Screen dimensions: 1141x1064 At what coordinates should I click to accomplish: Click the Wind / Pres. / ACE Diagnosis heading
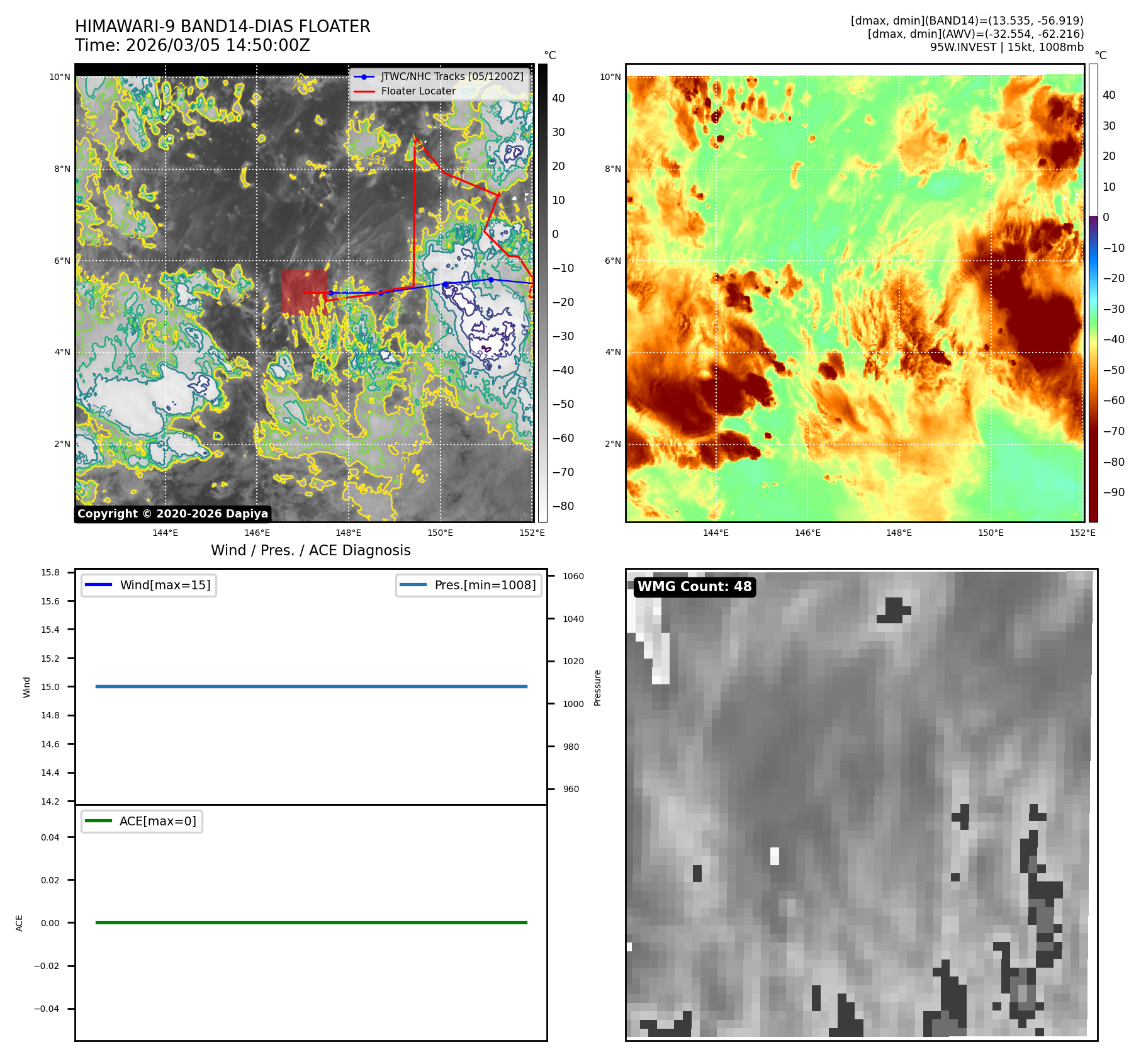pyautogui.click(x=310, y=550)
